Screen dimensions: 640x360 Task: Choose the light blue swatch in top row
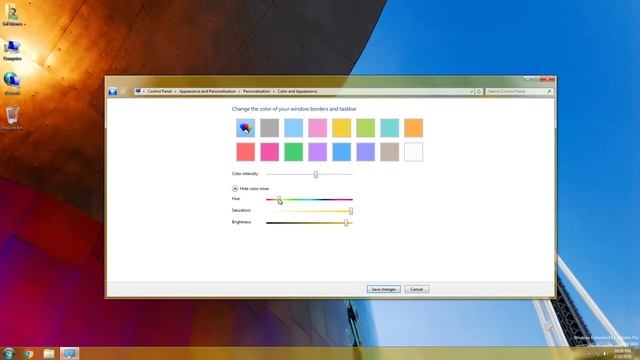293,128
